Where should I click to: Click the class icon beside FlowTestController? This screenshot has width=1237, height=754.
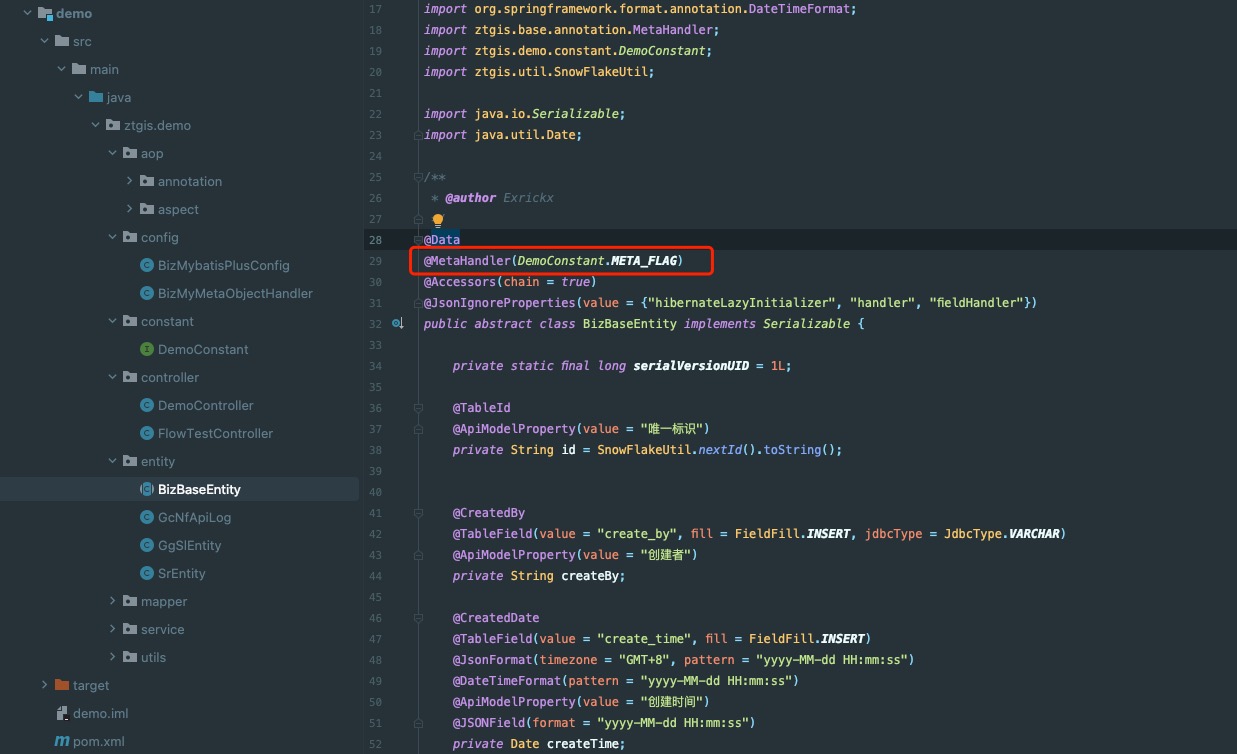coord(147,433)
